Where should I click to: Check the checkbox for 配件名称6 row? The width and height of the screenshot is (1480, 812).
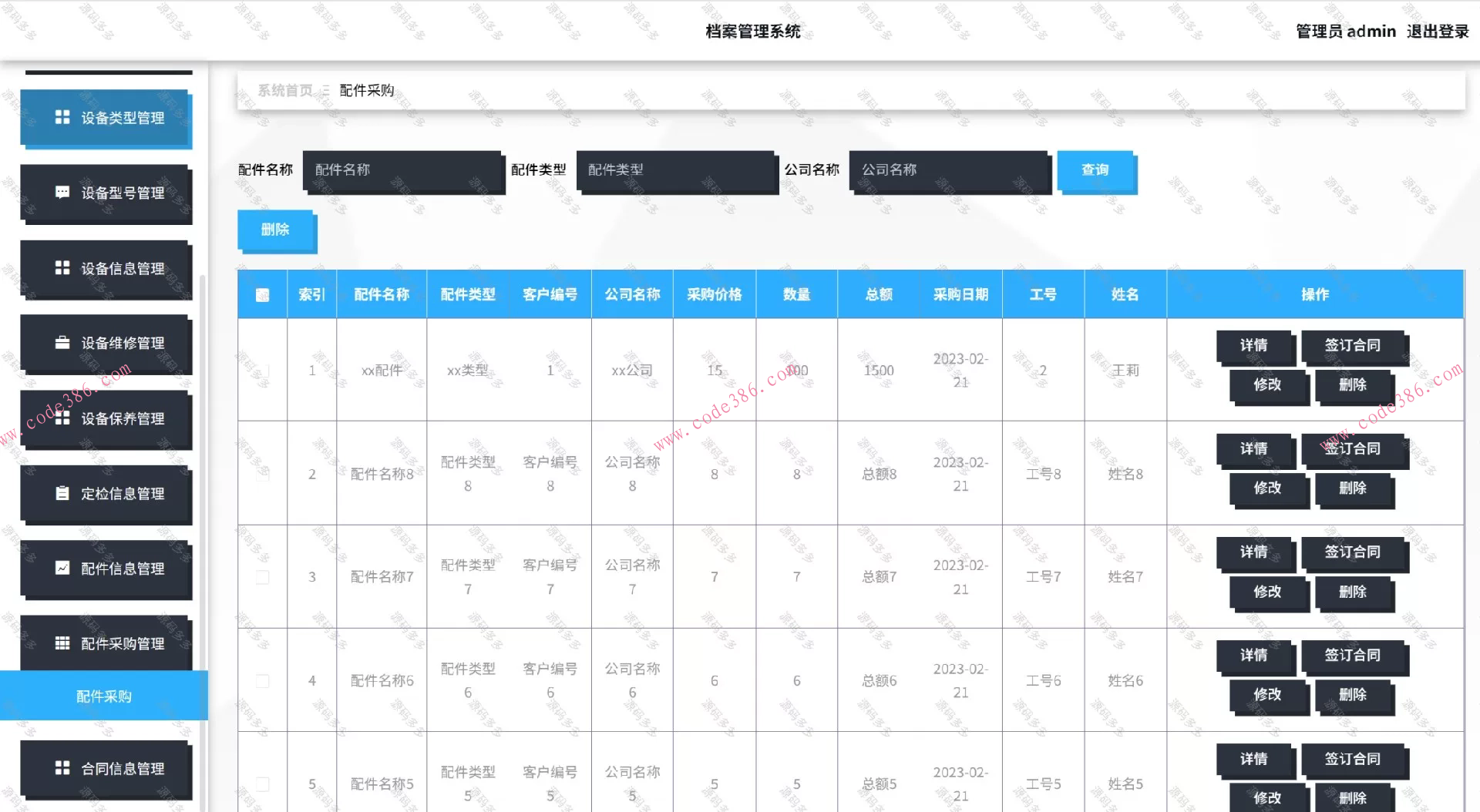coord(262,680)
